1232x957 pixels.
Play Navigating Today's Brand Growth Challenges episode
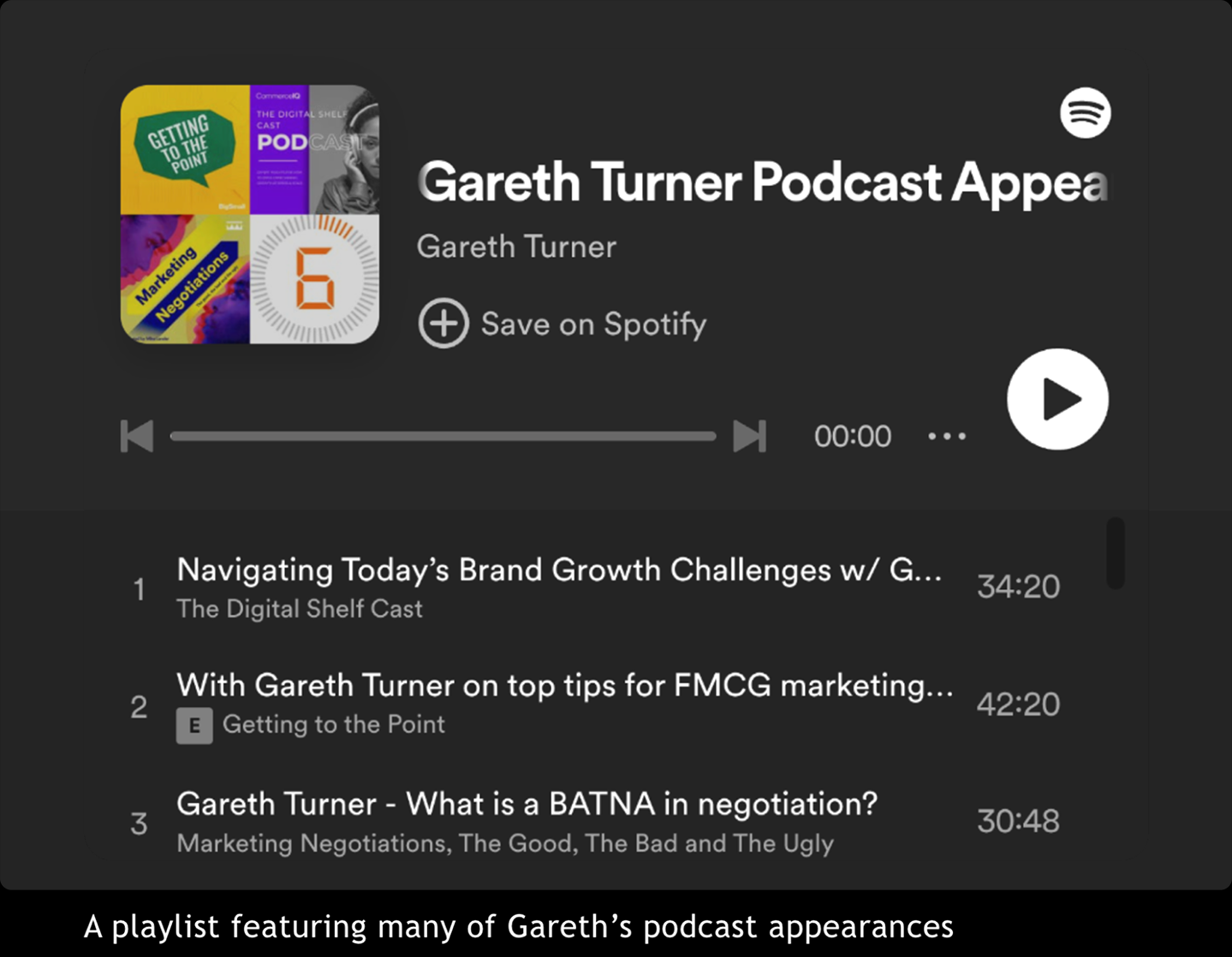coord(559,570)
